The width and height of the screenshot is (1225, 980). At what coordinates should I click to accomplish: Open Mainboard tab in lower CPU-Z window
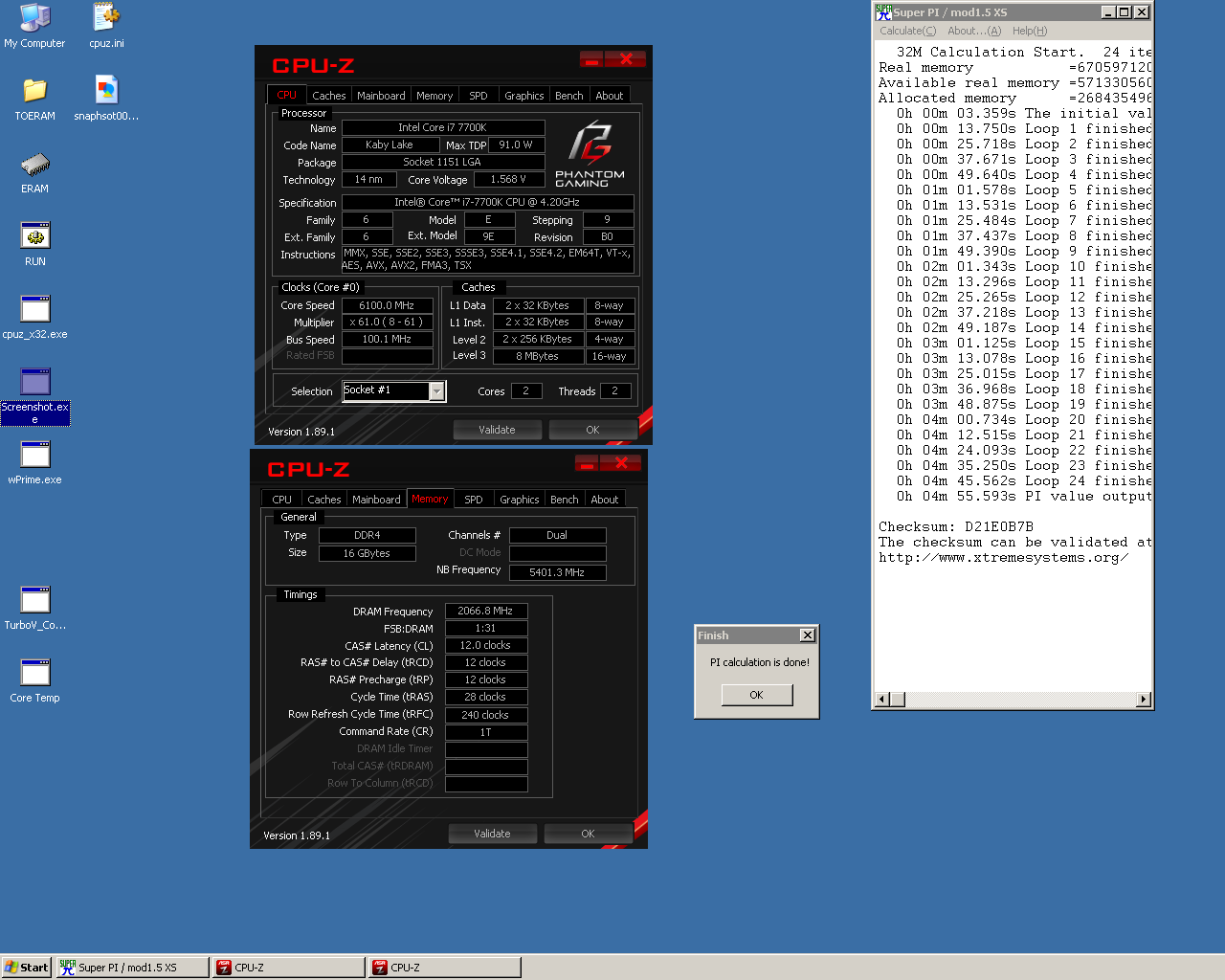[x=376, y=500]
